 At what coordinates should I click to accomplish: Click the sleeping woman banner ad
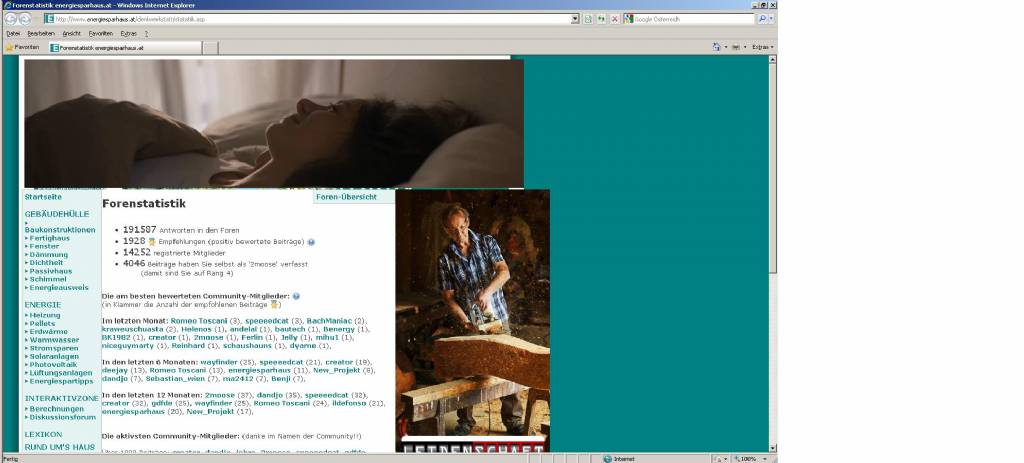click(274, 123)
